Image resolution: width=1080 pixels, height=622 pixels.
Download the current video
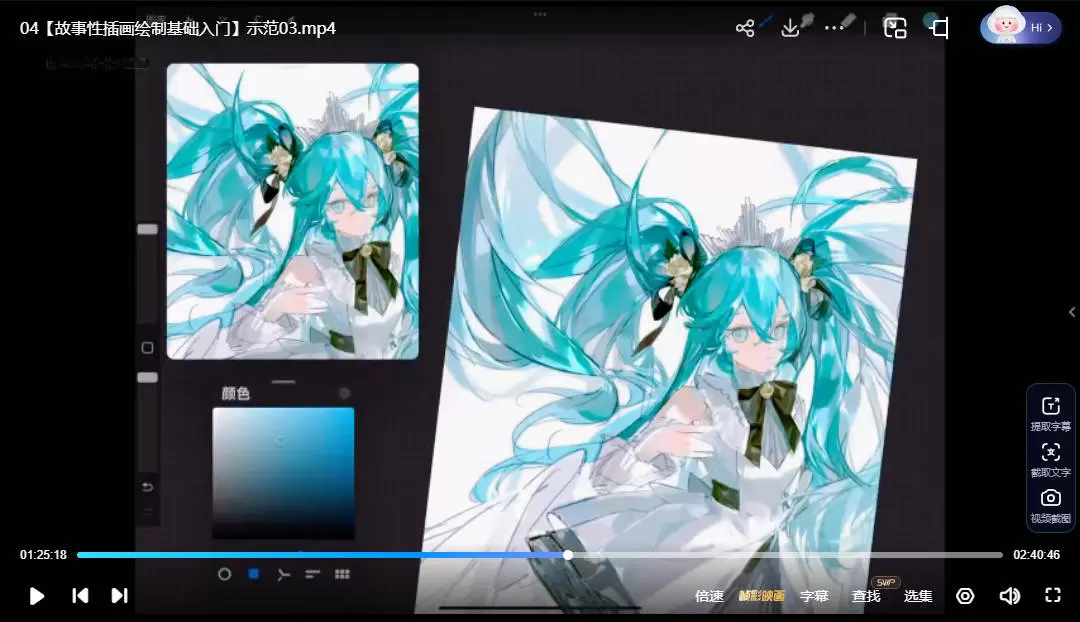[x=790, y=27]
